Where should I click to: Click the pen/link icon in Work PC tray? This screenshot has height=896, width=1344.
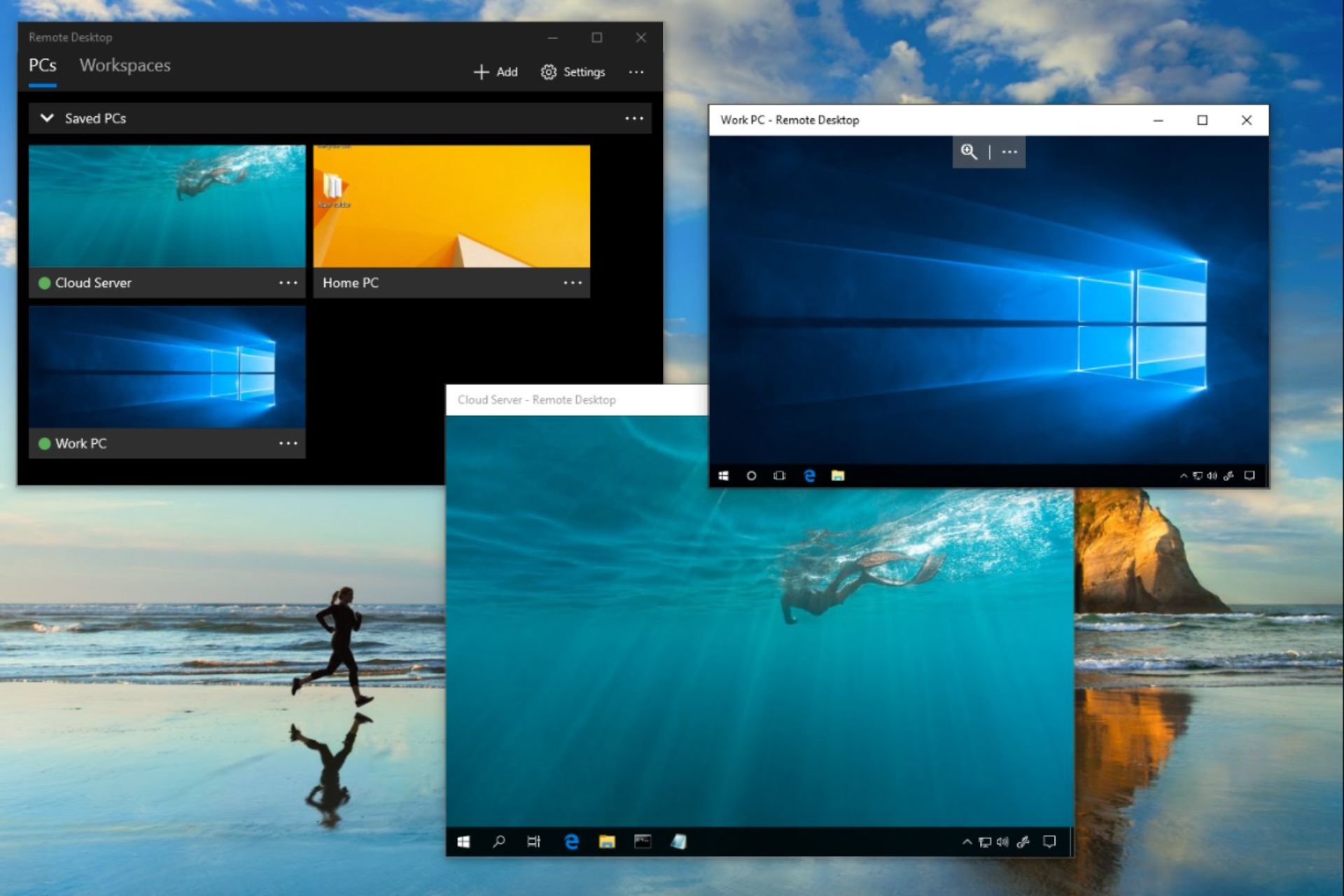click(x=1228, y=476)
